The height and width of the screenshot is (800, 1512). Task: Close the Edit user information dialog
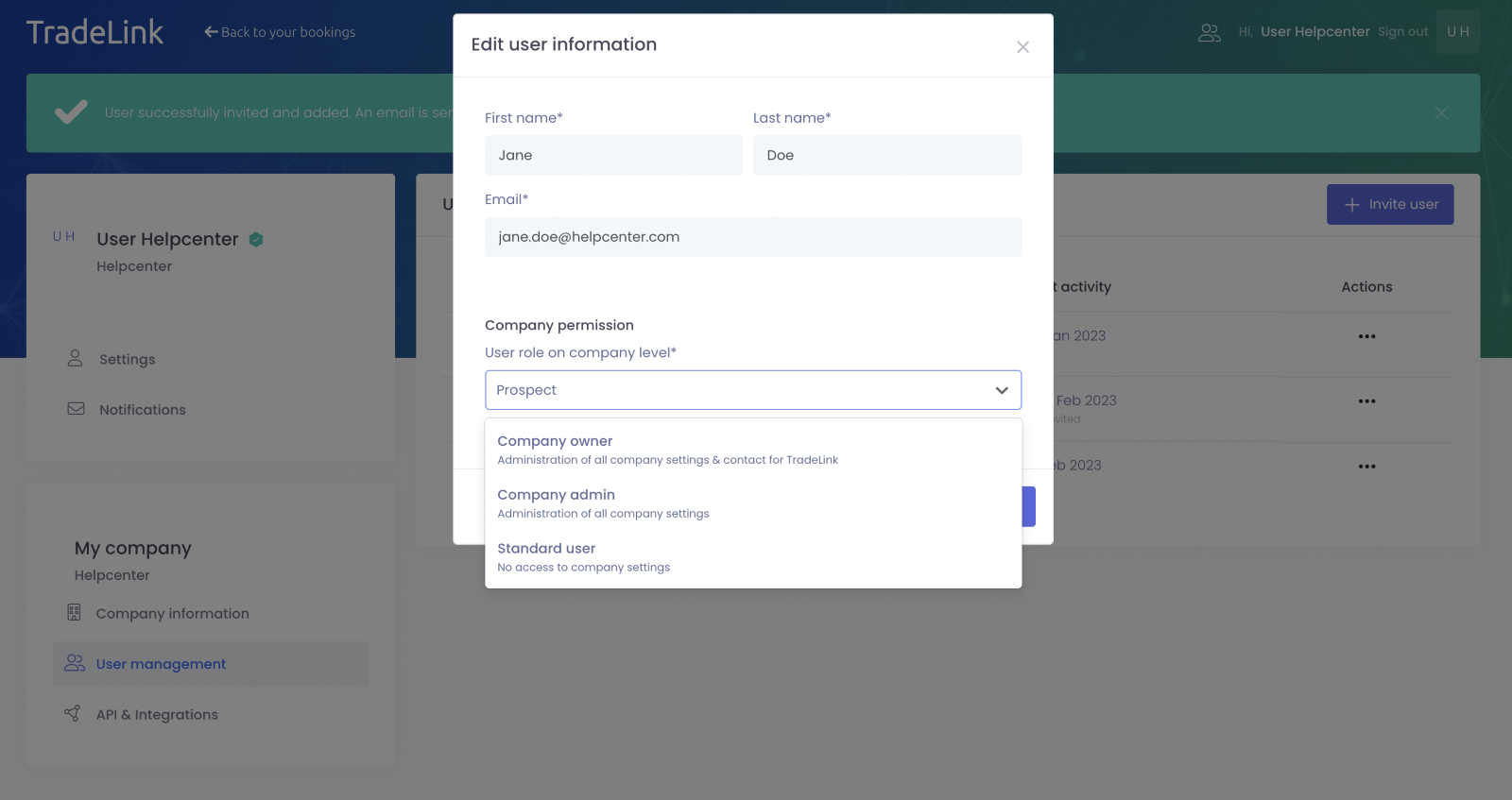(1022, 47)
